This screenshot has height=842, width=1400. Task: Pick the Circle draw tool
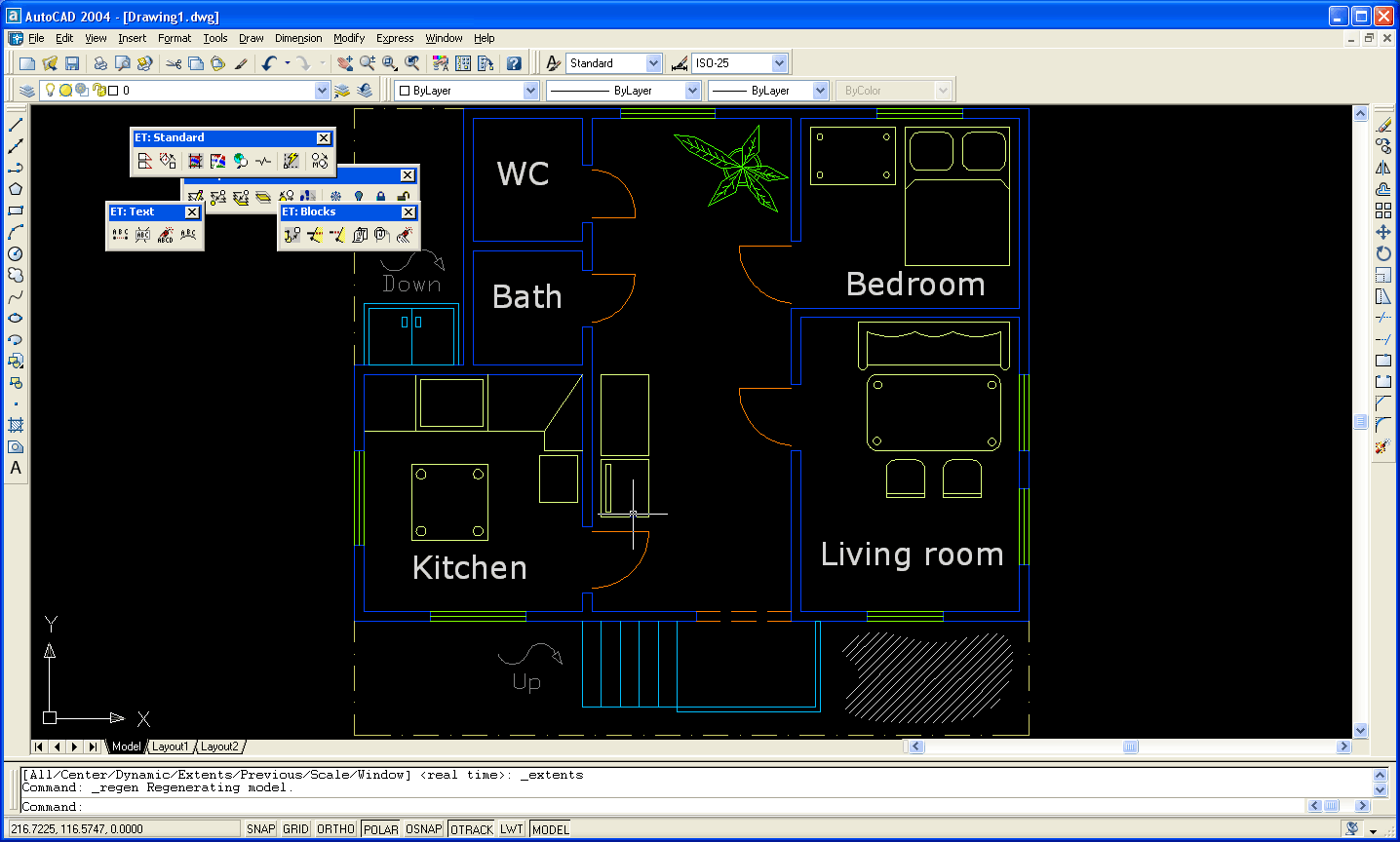pos(16,253)
